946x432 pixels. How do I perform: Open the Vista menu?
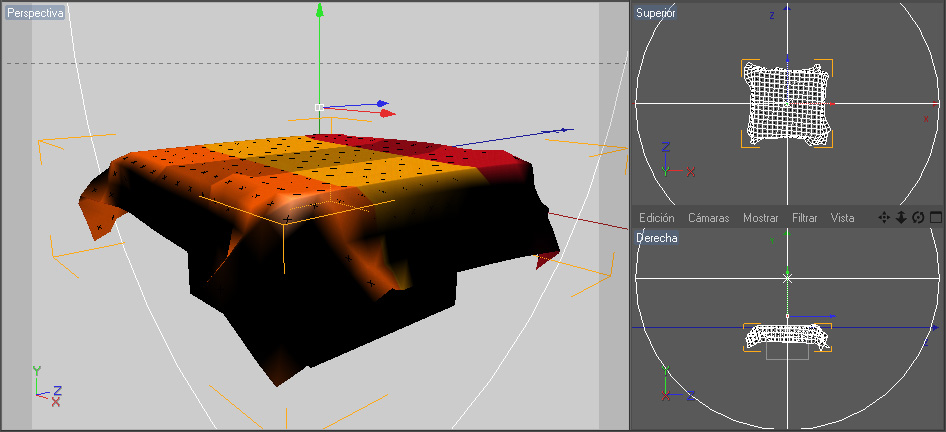click(x=842, y=218)
